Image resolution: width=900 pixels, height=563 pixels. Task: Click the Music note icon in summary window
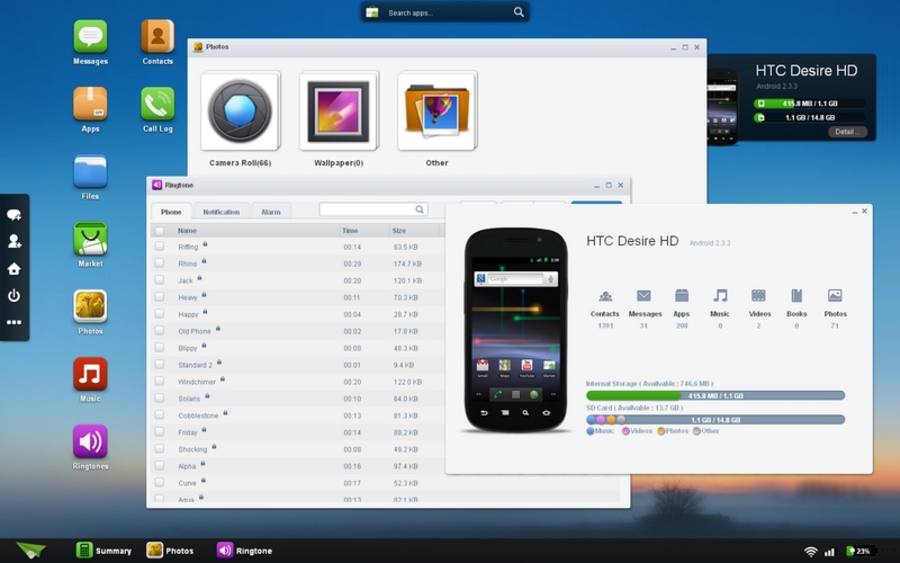coord(720,296)
